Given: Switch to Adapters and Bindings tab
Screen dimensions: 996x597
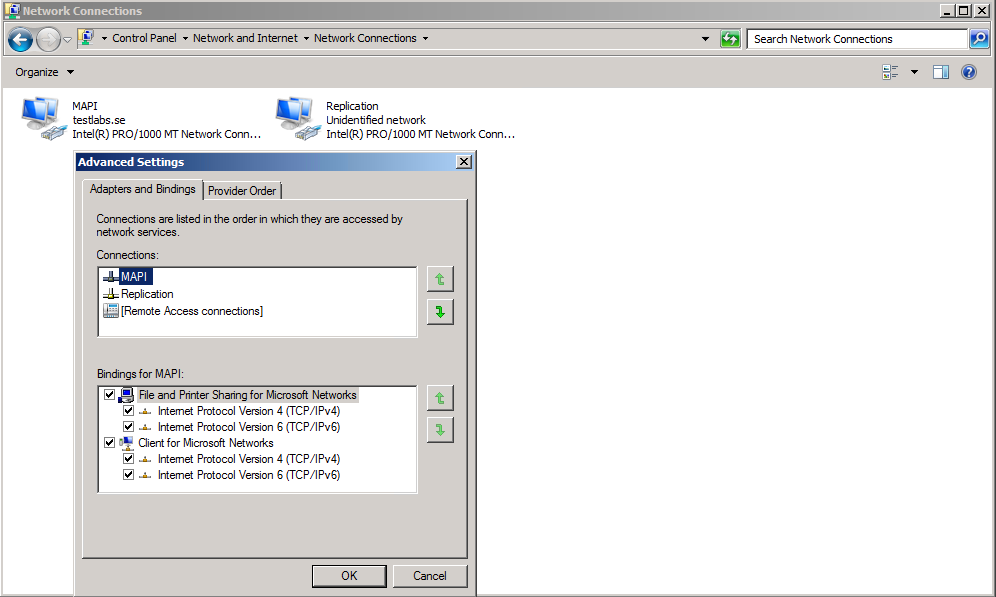Looking at the screenshot, I should coord(142,189).
